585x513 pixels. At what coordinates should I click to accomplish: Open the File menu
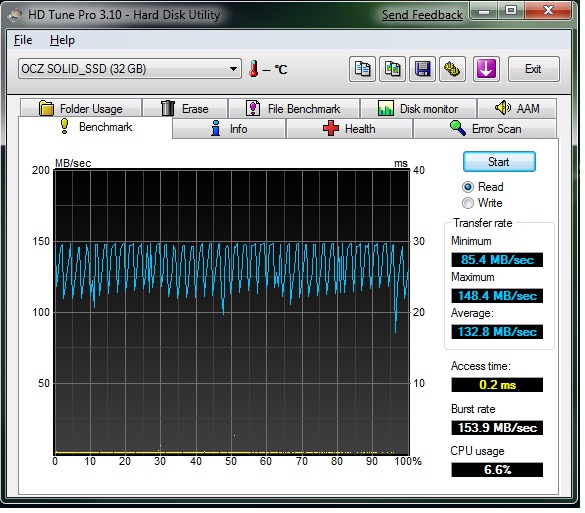click(23, 40)
